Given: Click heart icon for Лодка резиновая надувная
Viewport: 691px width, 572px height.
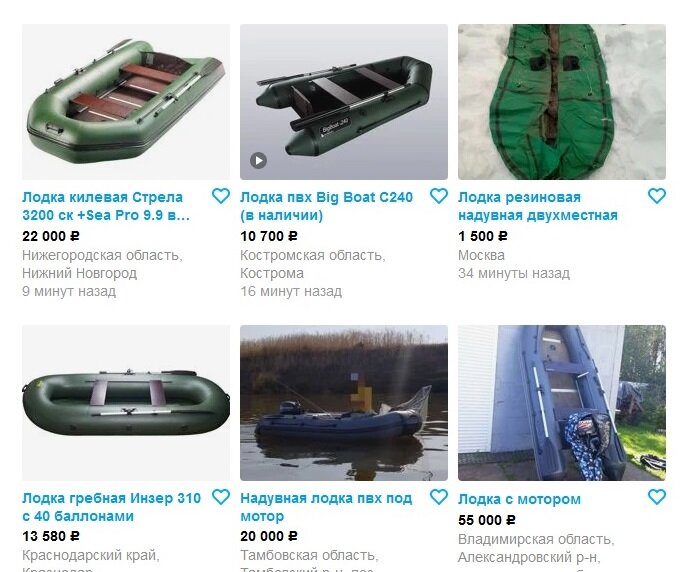Looking at the screenshot, I should click(657, 196).
